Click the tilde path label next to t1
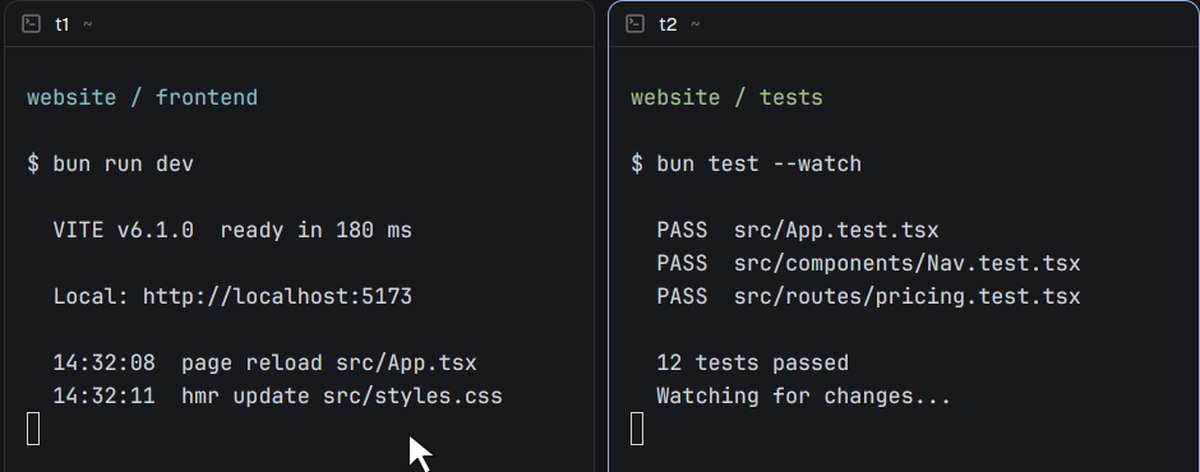 [x=87, y=24]
